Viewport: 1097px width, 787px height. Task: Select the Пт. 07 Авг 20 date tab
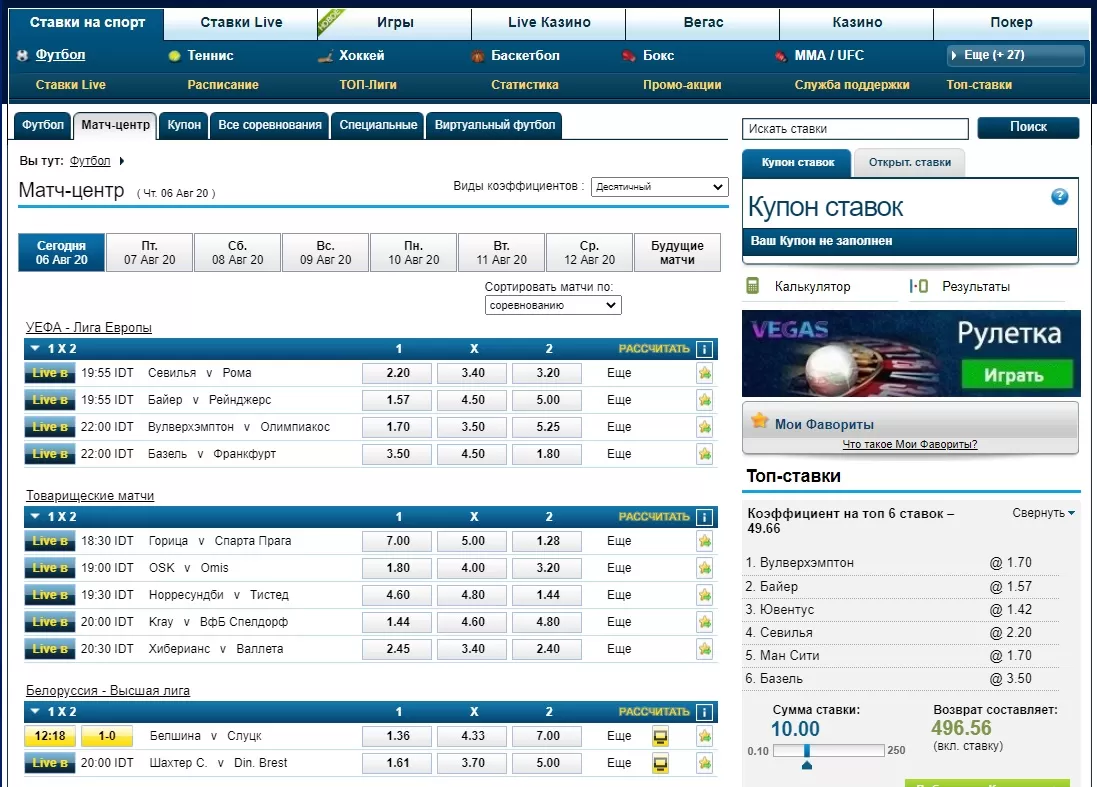tap(150, 253)
